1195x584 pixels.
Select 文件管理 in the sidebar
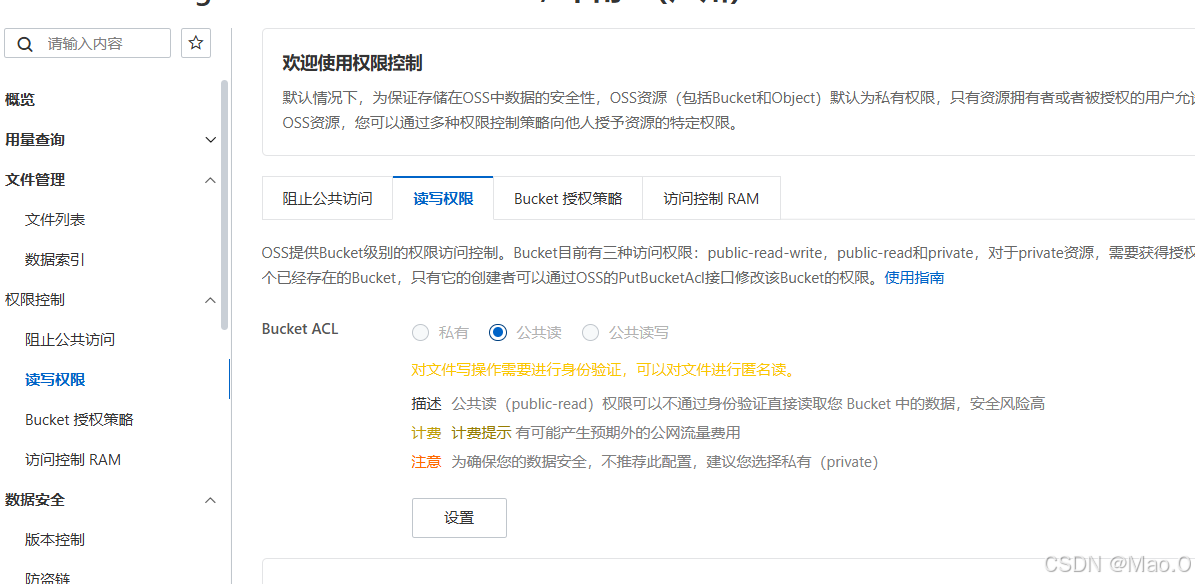point(35,180)
